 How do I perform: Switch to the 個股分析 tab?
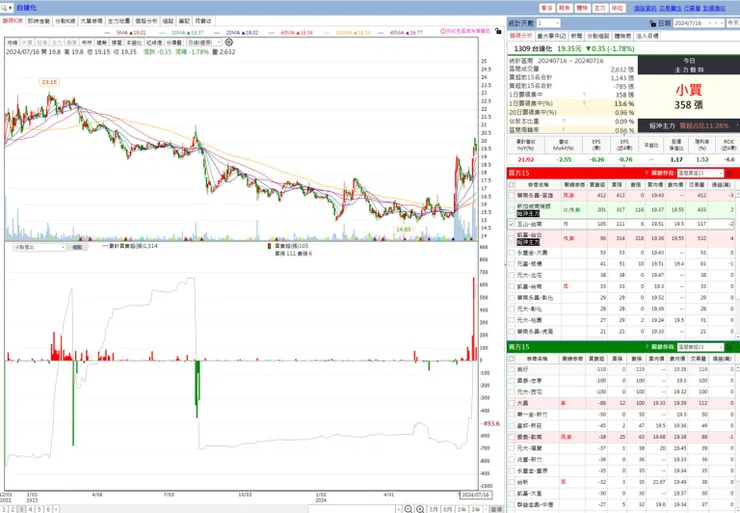tap(146, 21)
